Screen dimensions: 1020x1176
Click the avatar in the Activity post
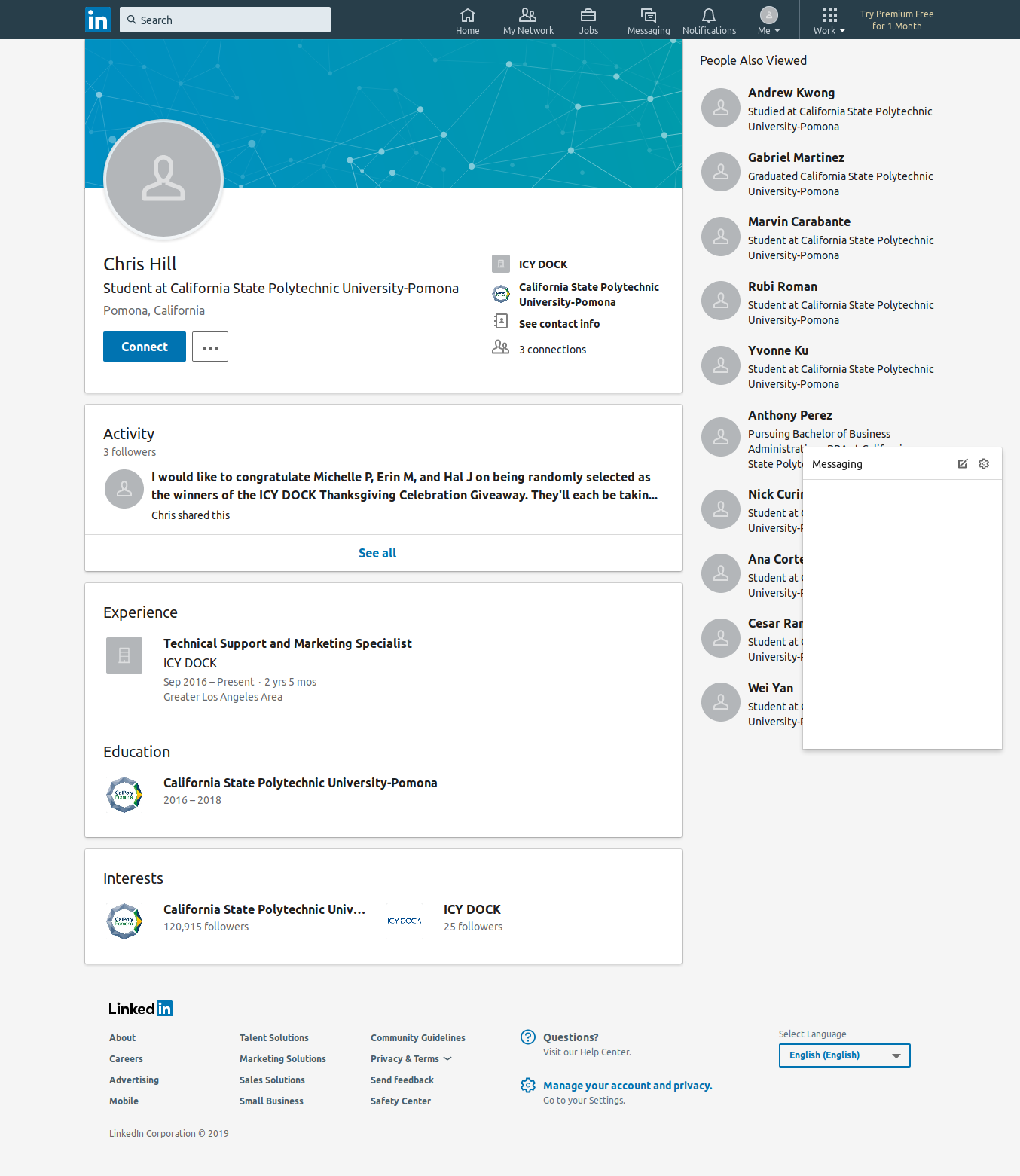pos(124,489)
